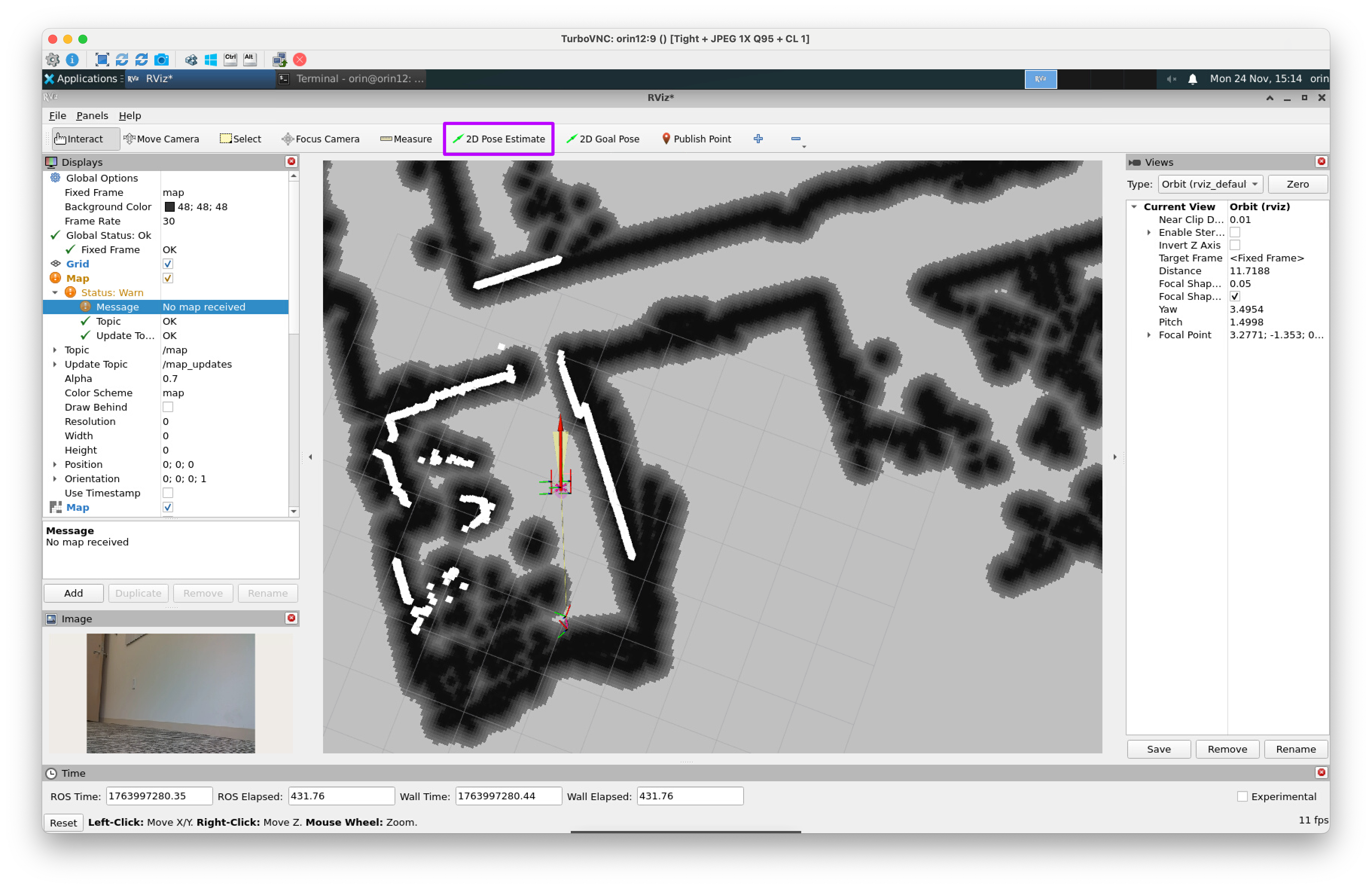The image size is (1372, 889).
Task: Click the Add display button
Action: tap(73, 593)
